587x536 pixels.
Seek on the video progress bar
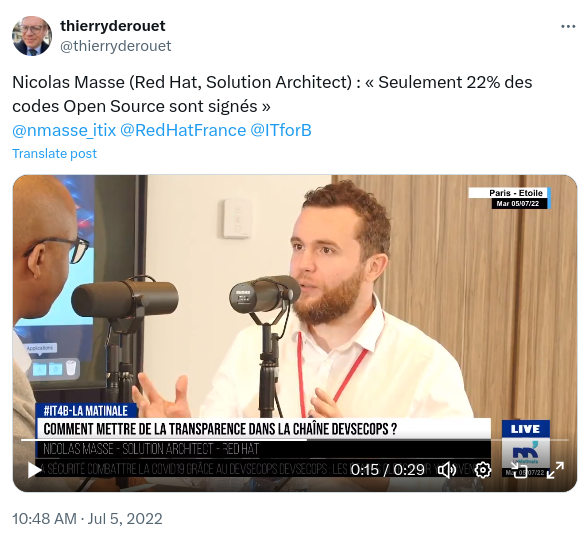295,440
